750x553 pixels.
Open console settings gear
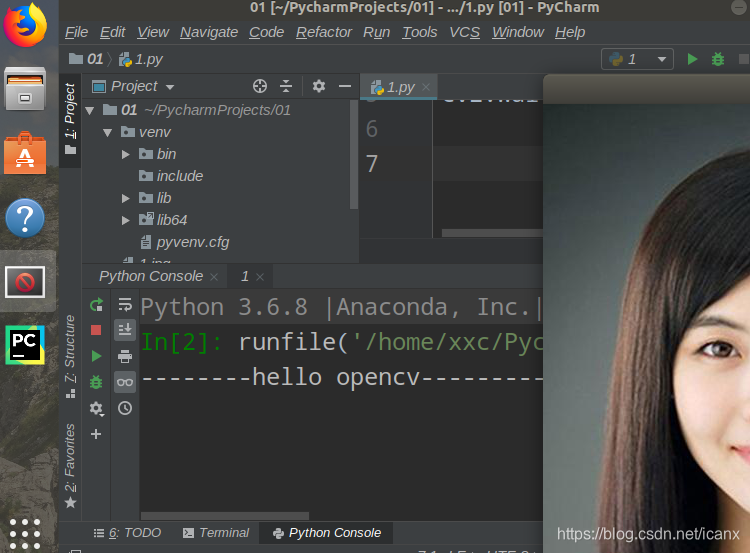96,408
